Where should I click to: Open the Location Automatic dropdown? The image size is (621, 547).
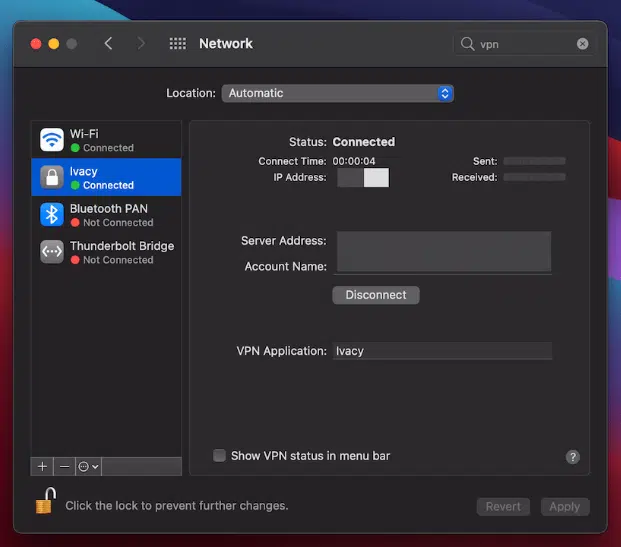click(337, 93)
